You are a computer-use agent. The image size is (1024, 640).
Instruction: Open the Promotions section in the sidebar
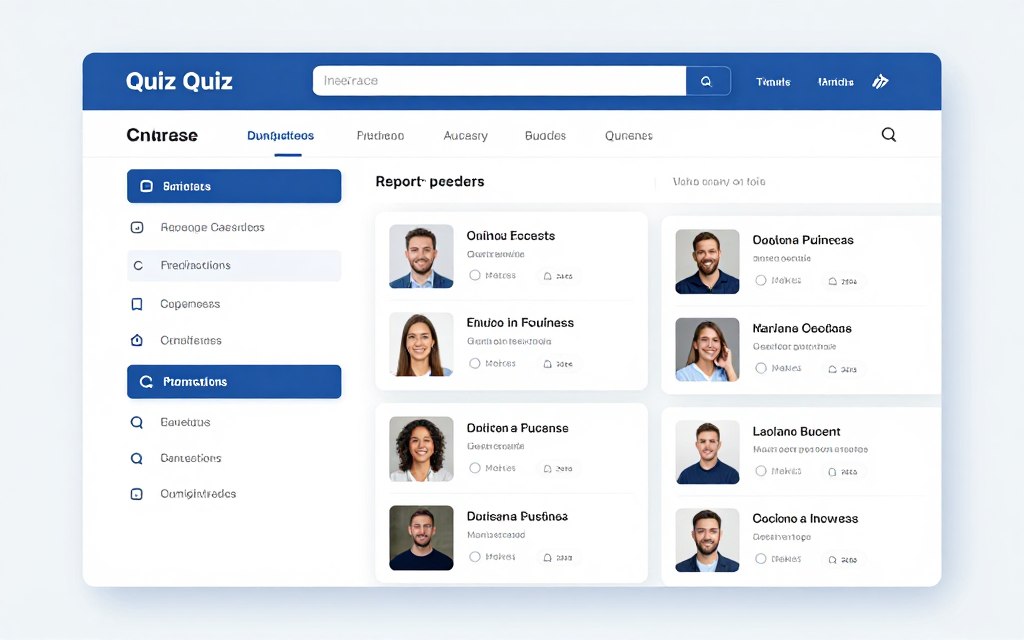pyautogui.click(x=234, y=381)
